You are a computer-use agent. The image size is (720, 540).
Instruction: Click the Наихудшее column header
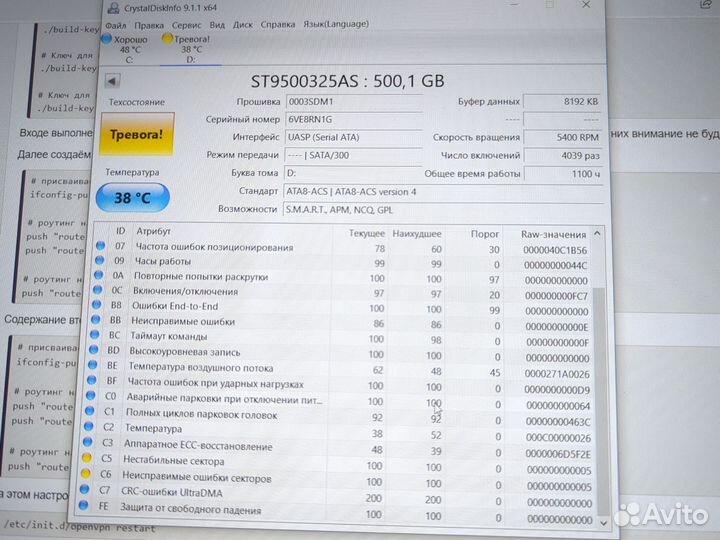tap(416, 234)
